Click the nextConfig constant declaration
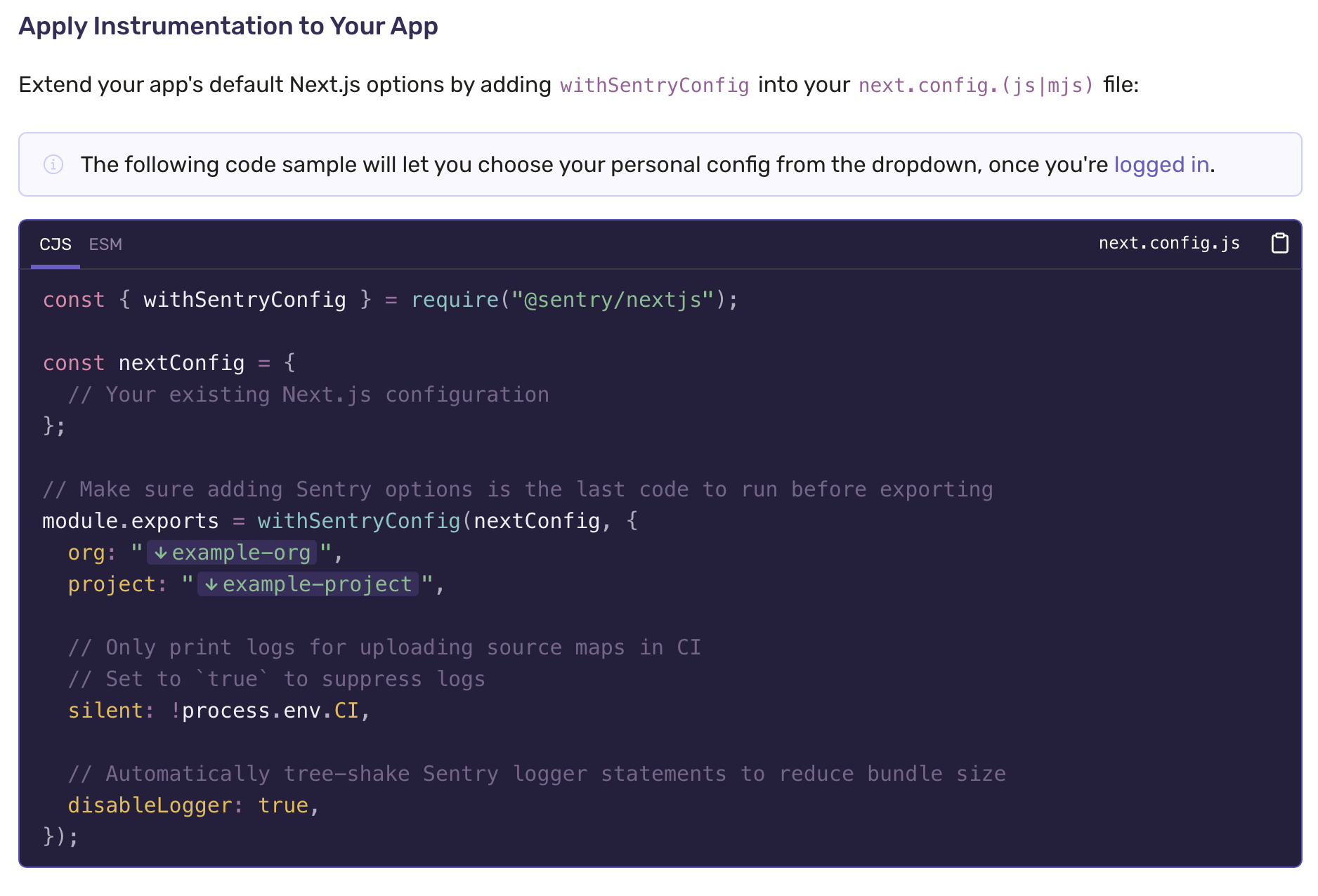Viewport: 1318px width, 896px height. pos(181,363)
